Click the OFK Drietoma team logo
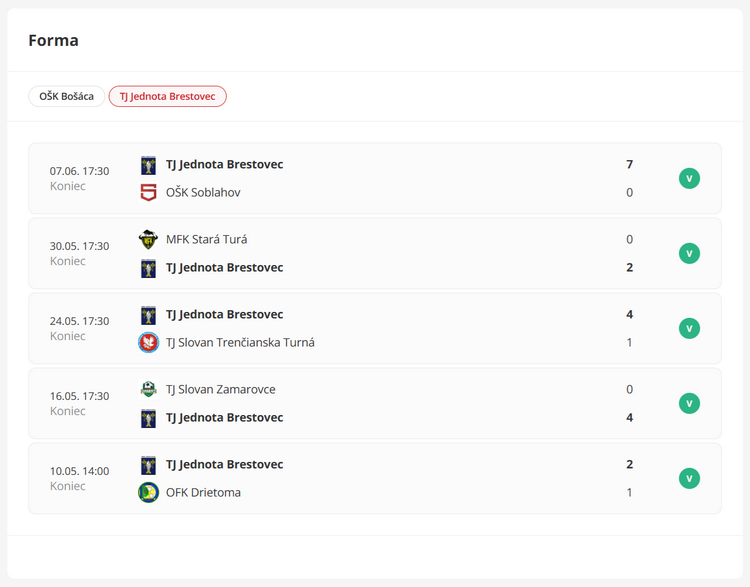 (x=148, y=492)
